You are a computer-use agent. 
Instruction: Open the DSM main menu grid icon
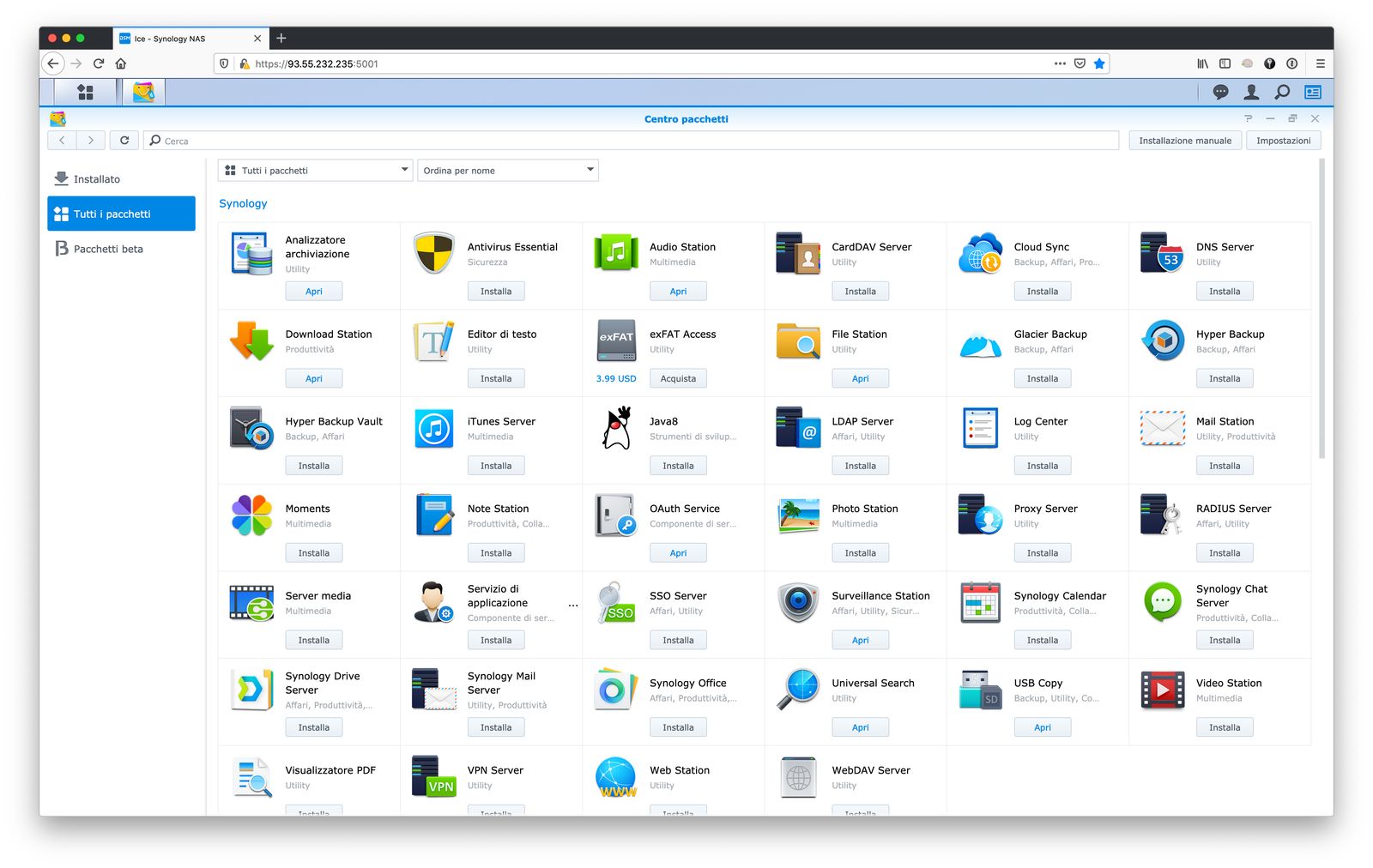coord(85,92)
